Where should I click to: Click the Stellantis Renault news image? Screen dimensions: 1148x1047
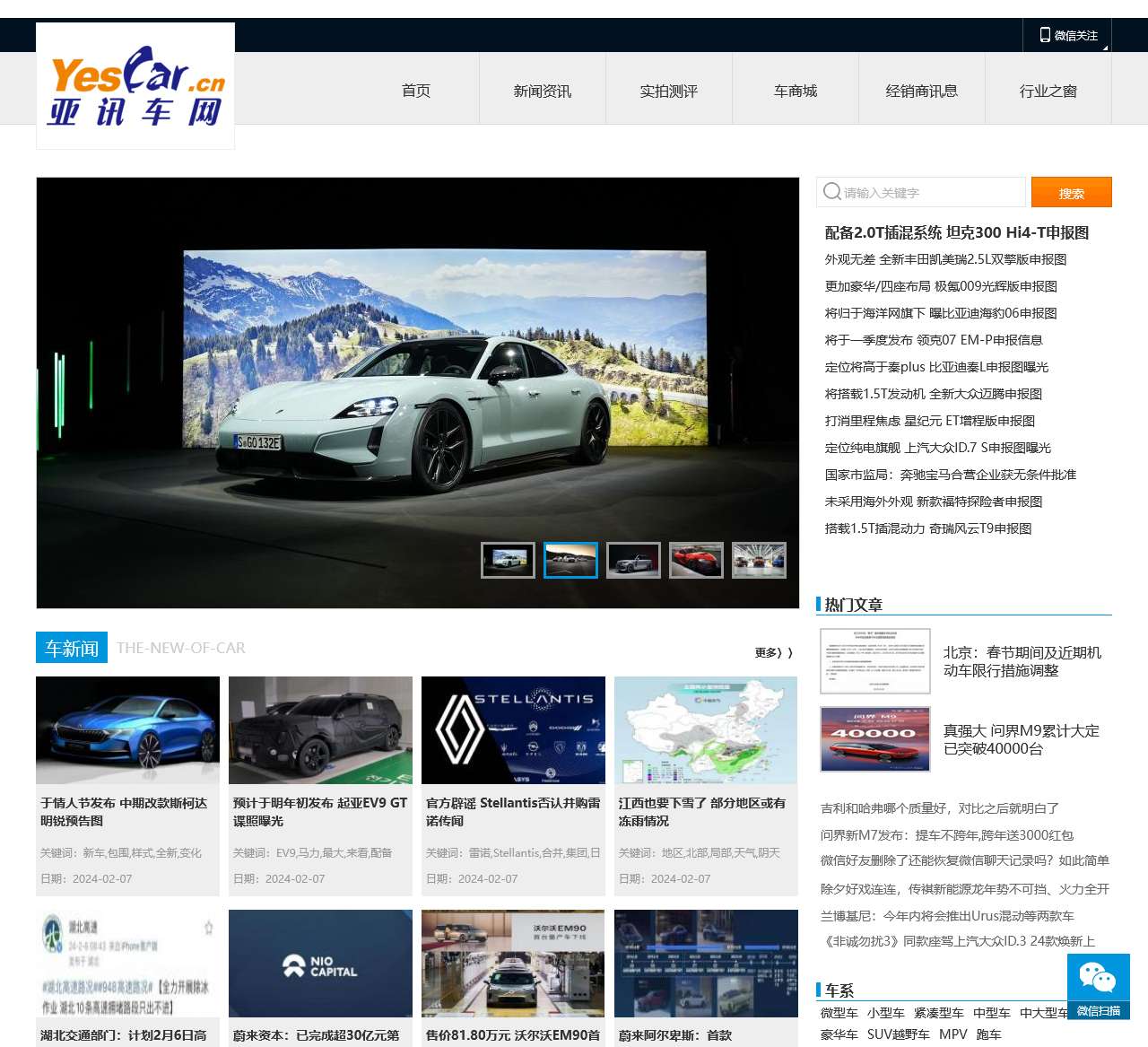pos(513,730)
